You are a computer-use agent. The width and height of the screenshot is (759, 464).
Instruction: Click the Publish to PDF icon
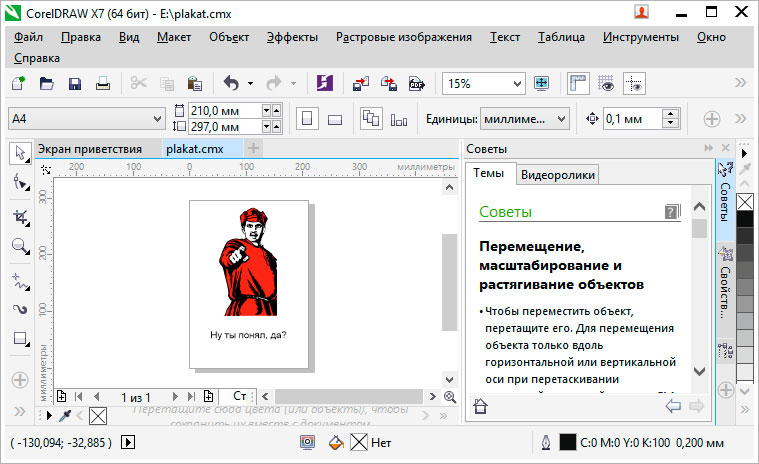(416, 84)
